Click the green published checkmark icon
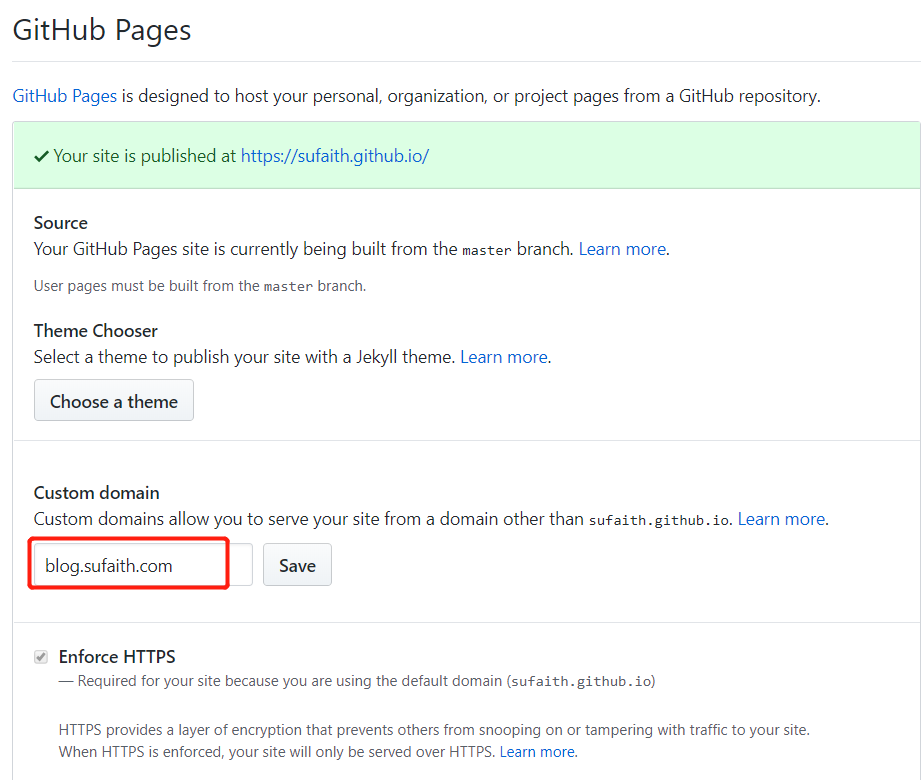The width and height of the screenshot is (924, 780). [41, 157]
